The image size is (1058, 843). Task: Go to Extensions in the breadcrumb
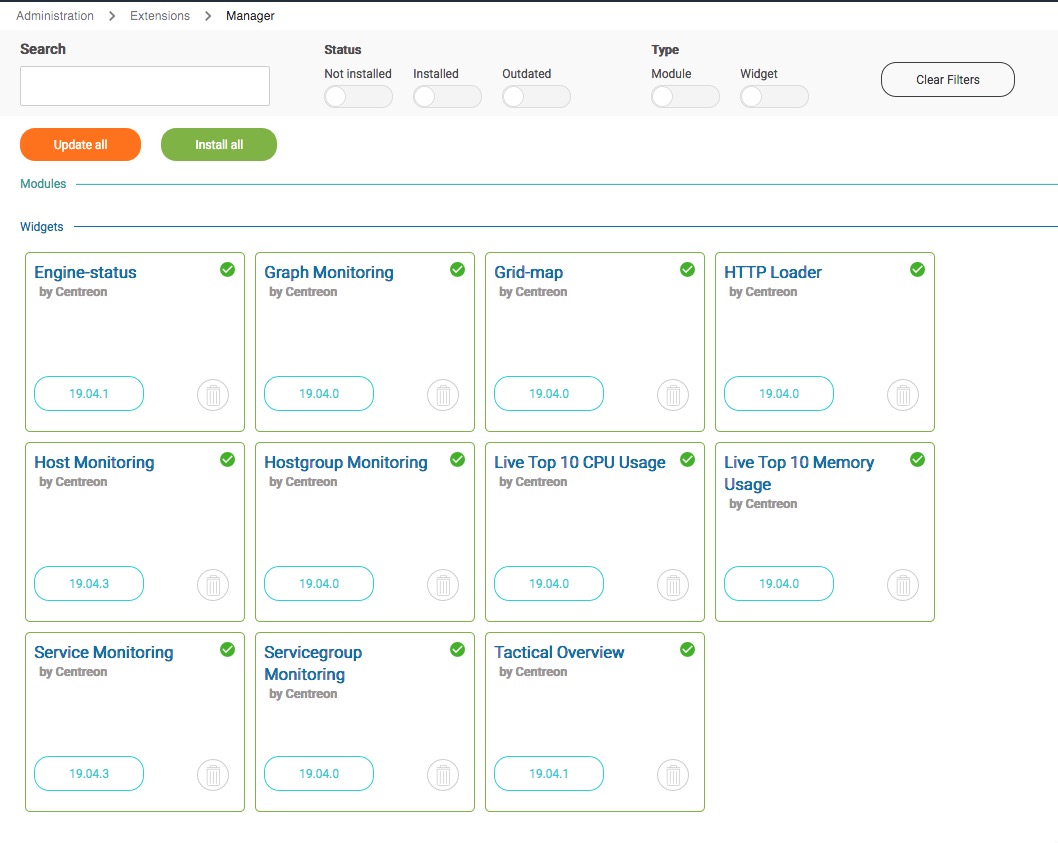click(x=160, y=16)
